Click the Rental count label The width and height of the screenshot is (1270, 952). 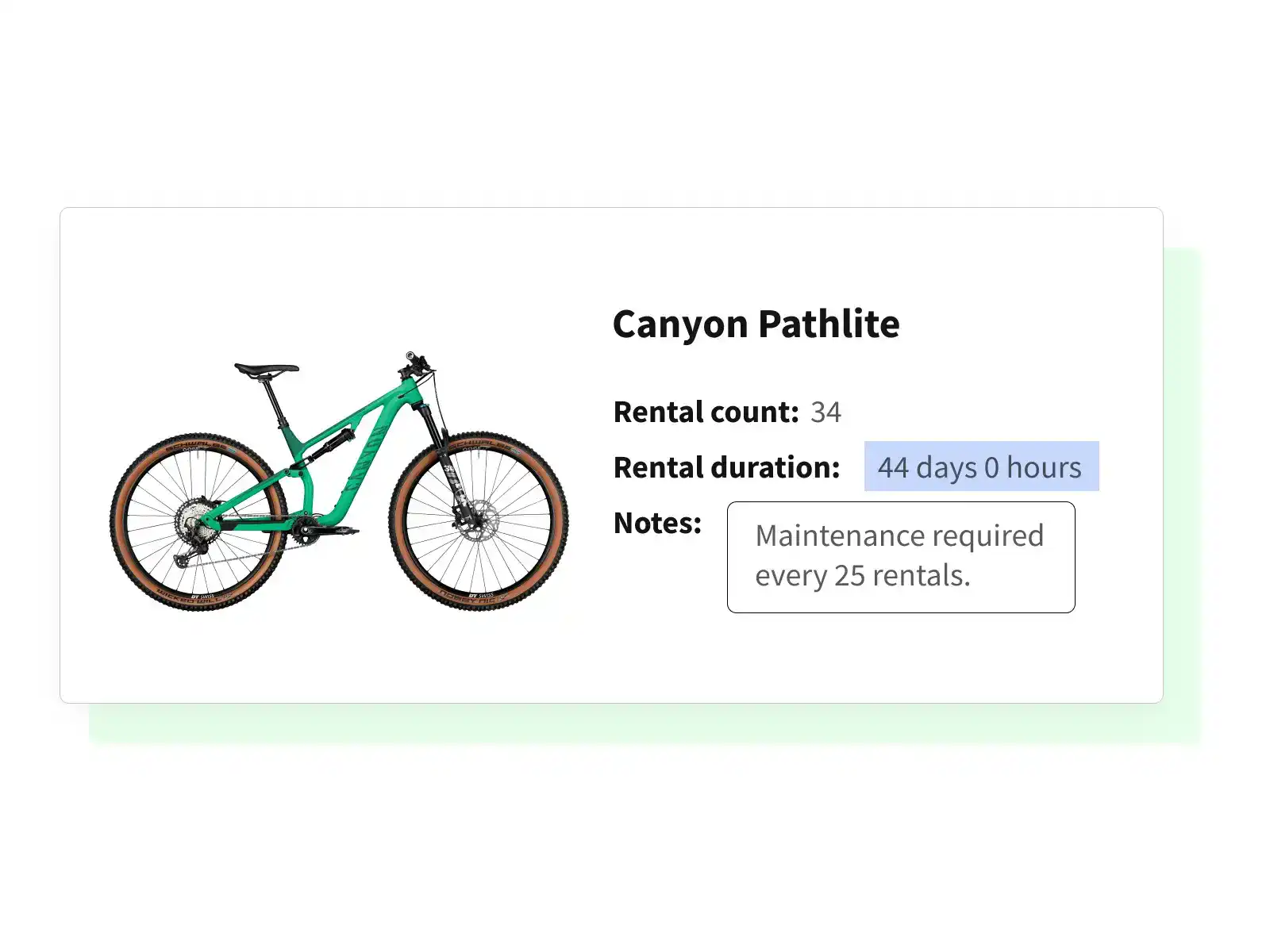click(x=706, y=413)
